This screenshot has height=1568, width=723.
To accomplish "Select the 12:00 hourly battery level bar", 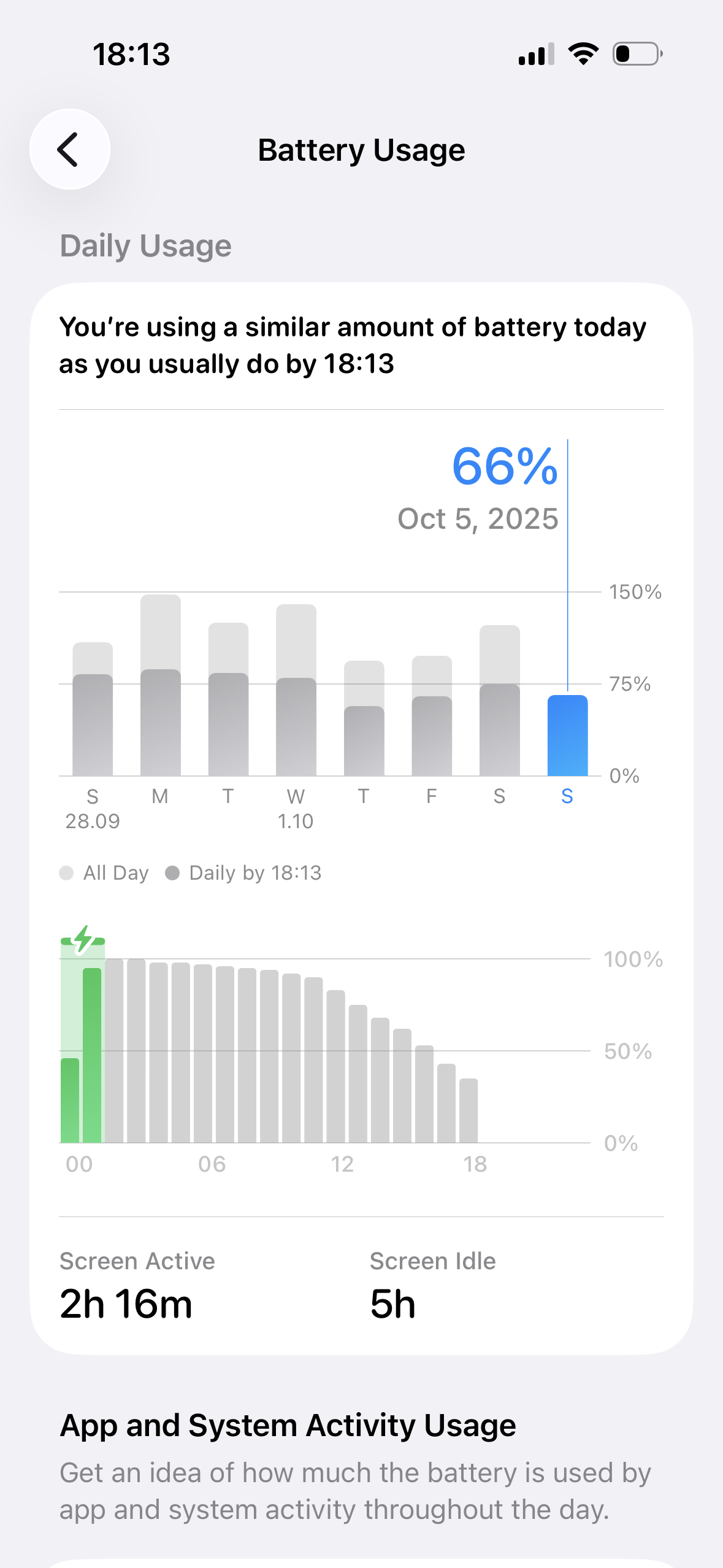I will tap(335, 1067).
